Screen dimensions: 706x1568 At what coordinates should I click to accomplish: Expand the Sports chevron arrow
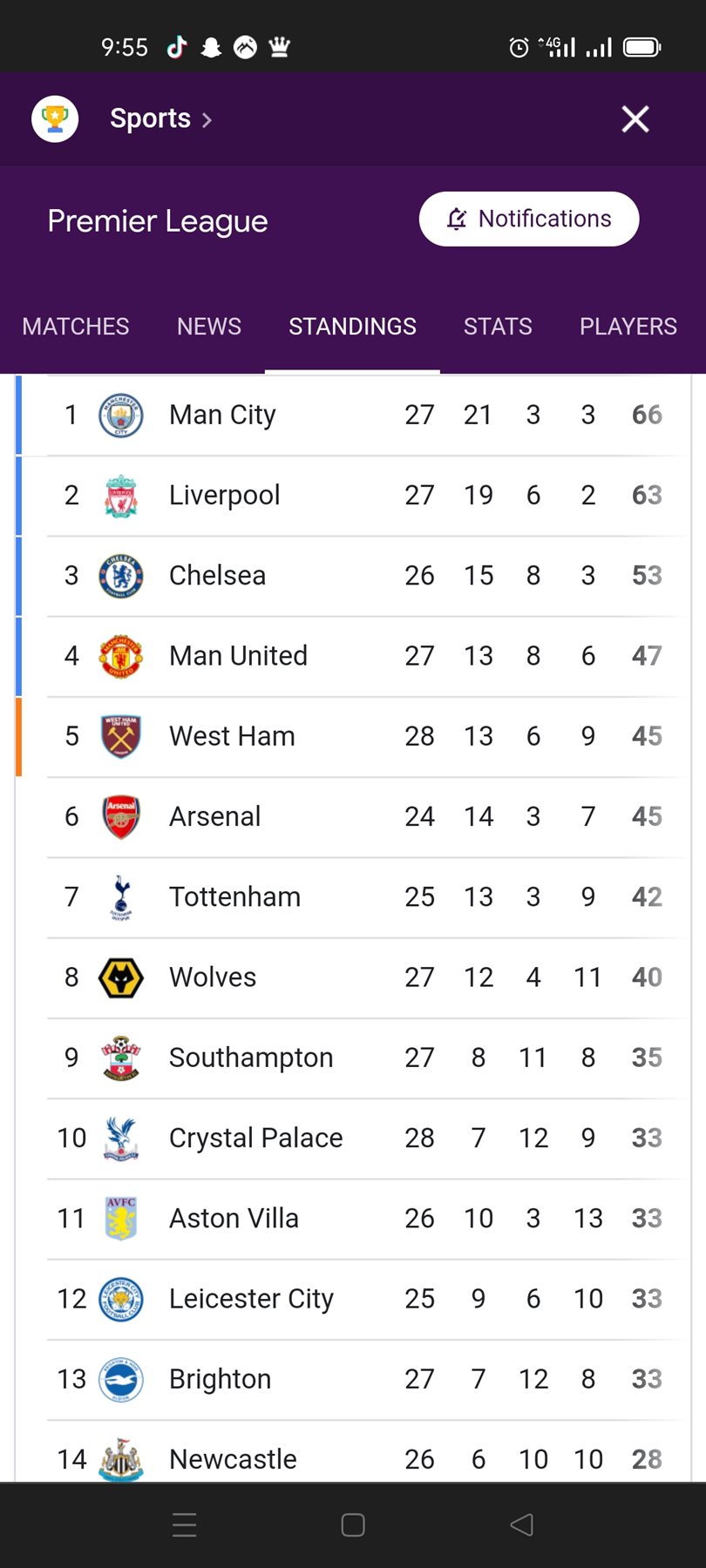coord(207,120)
